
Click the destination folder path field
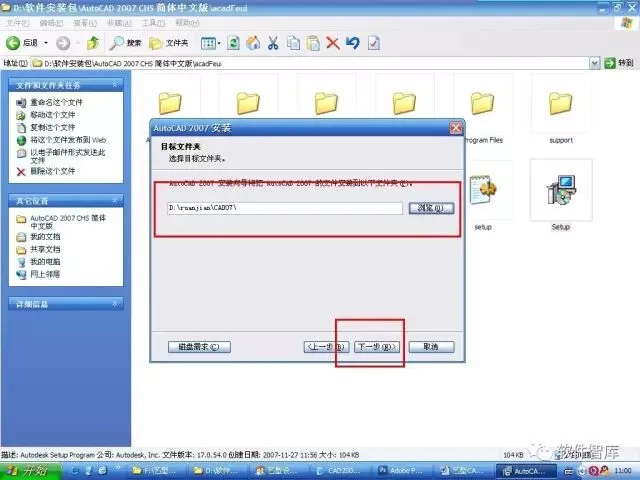[x=284, y=208]
